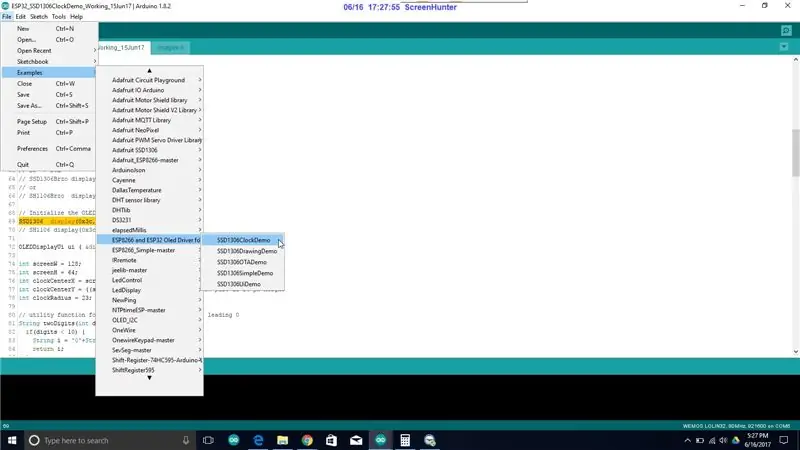Open the Calculator app in the taskbar

tap(405, 440)
